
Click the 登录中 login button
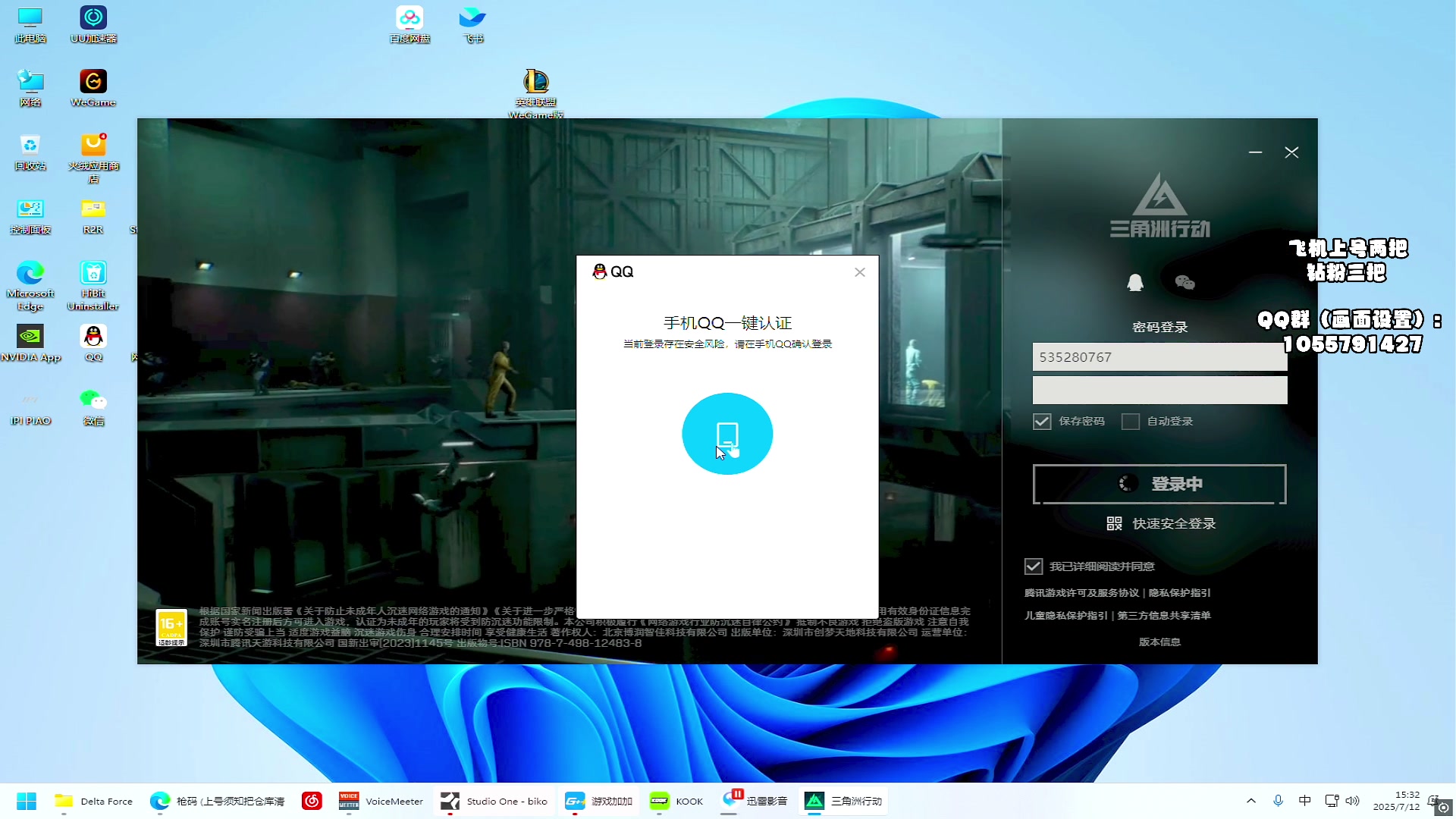(x=1159, y=484)
